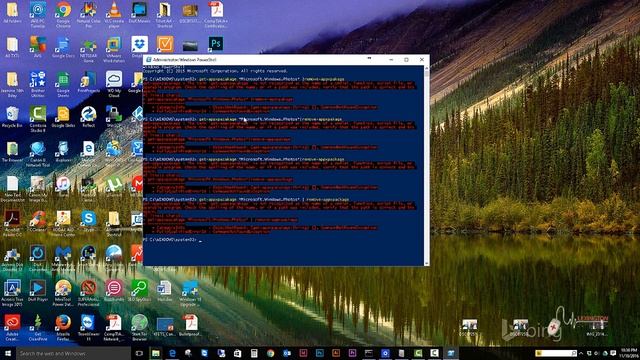Open the Action Center notifications icon
Image resolution: width=640 pixels, height=360 pixels.
tap(613, 353)
